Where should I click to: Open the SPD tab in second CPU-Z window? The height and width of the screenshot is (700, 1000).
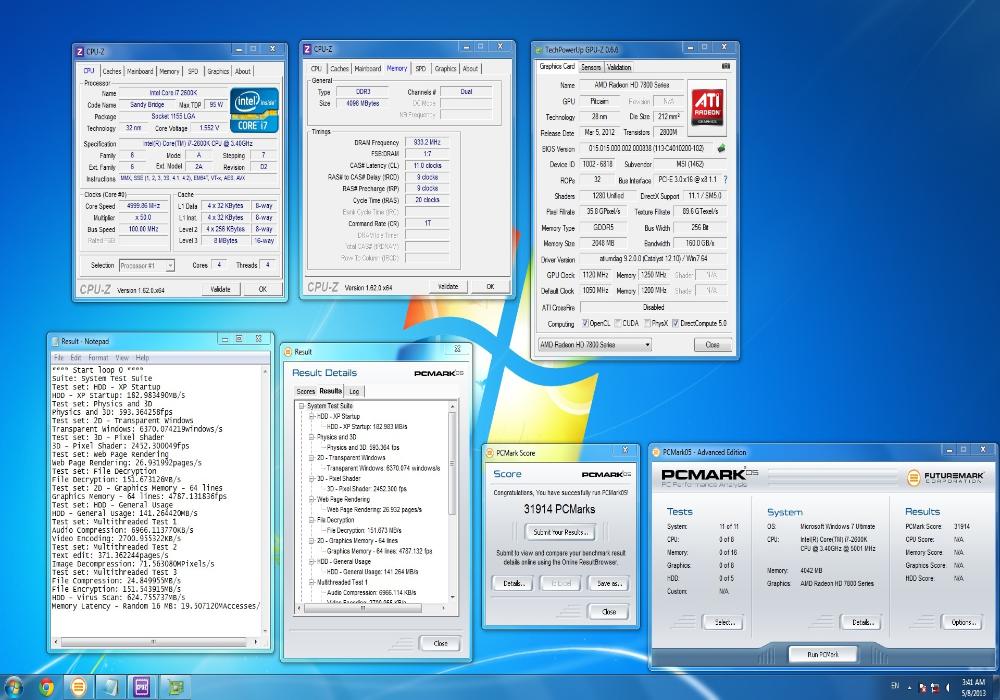420,69
